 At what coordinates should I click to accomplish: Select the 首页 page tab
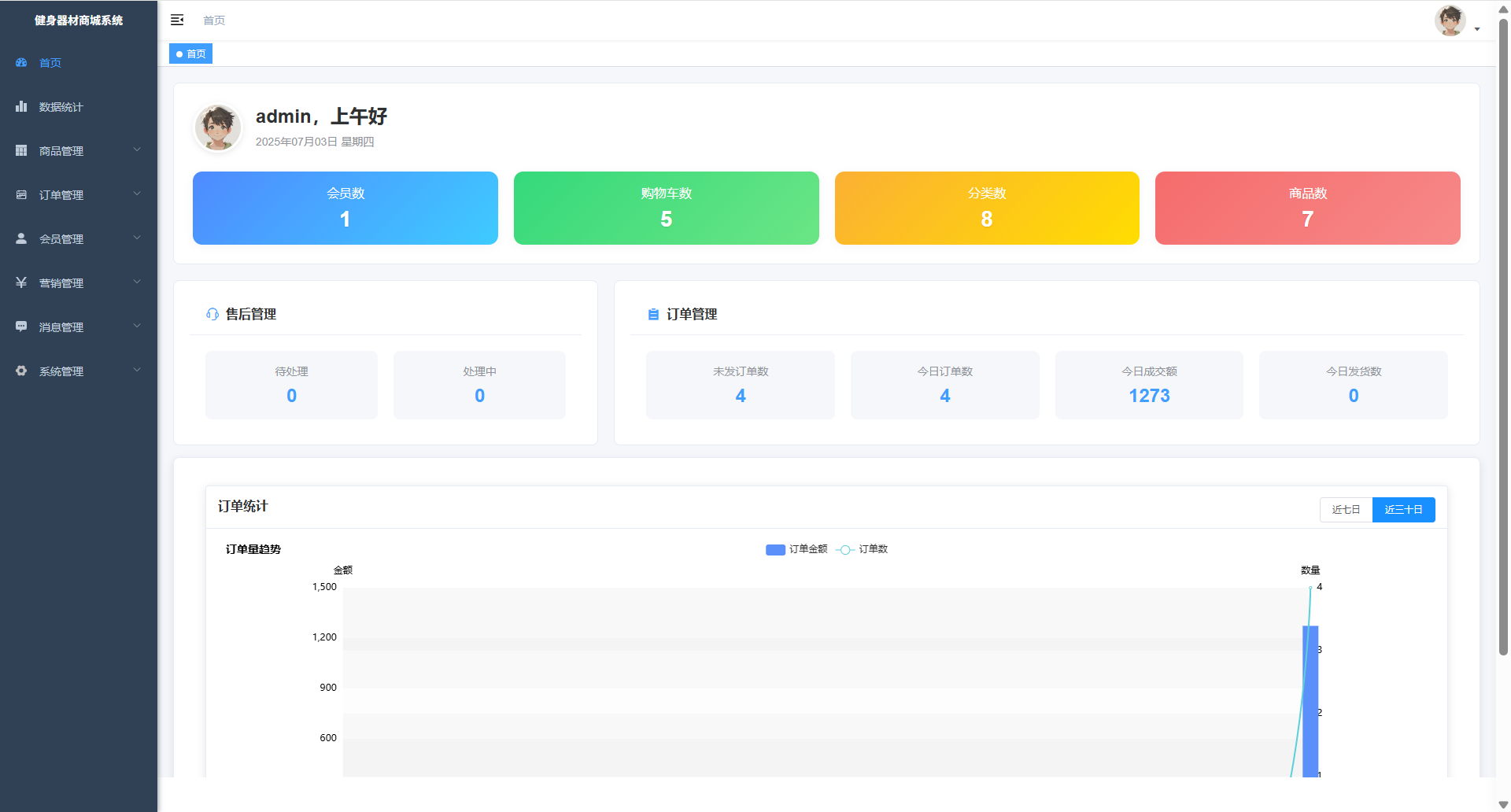point(191,54)
